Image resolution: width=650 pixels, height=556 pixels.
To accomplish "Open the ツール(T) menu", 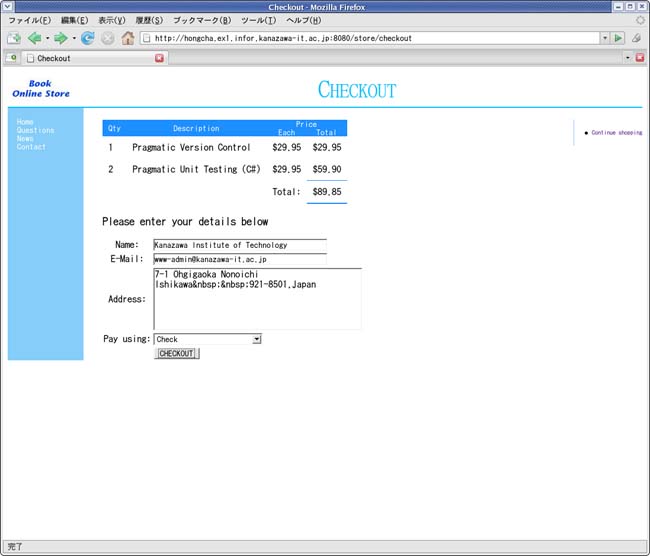I will (x=258, y=20).
